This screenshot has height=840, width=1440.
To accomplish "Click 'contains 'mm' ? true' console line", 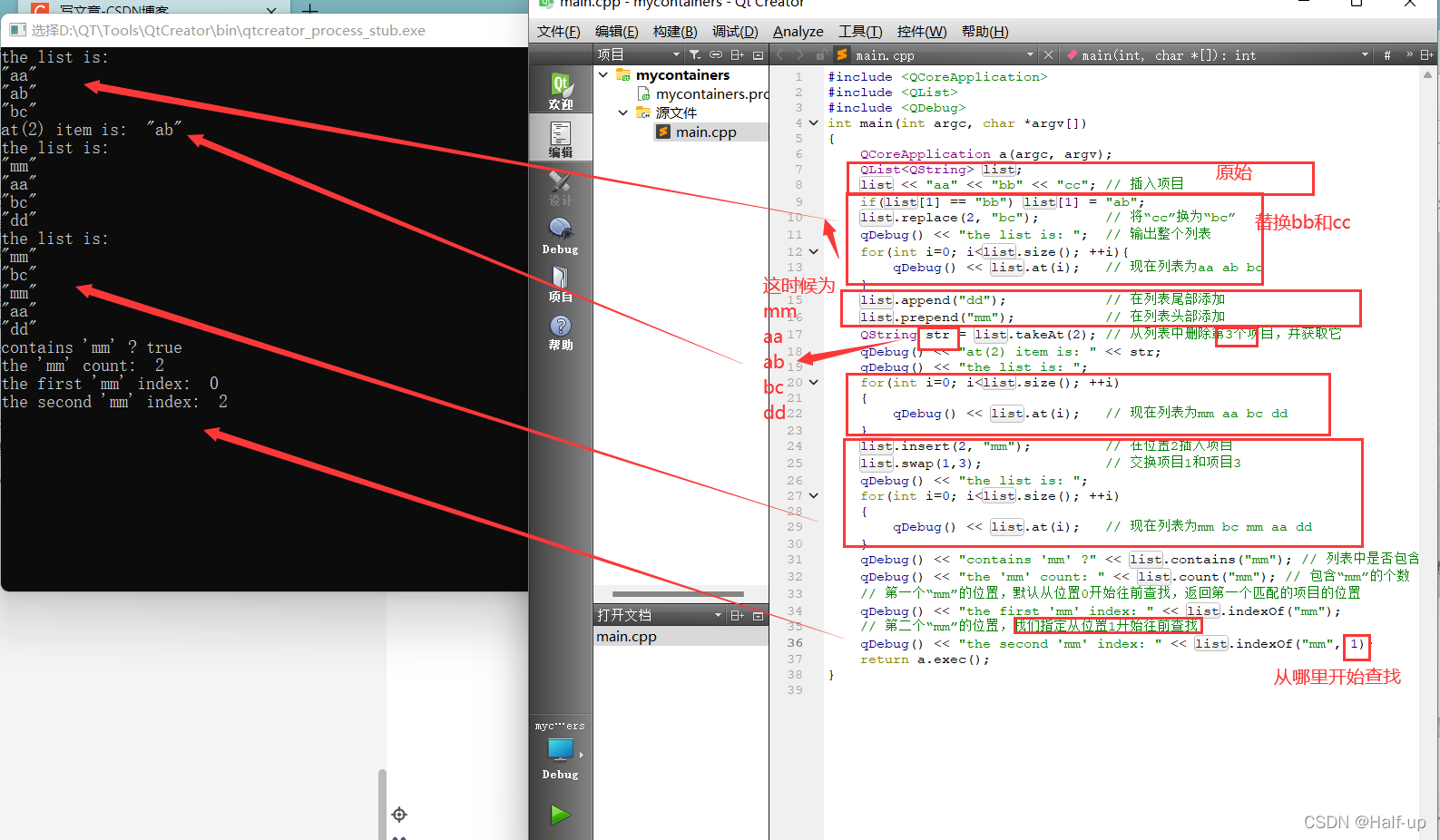I will (x=92, y=347).
